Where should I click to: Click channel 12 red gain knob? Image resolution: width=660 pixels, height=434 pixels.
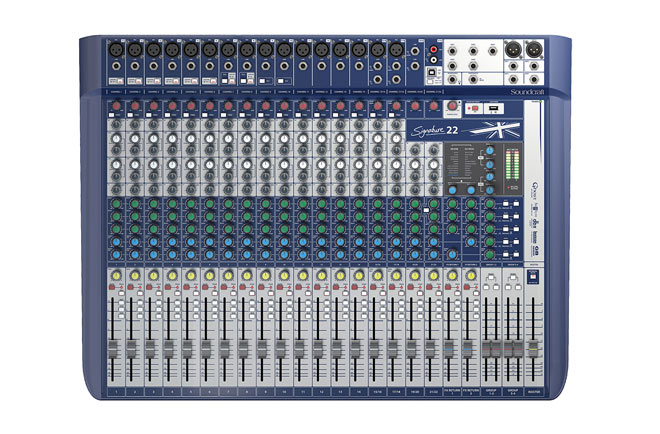pyautogui.click(x=321, y=106)
